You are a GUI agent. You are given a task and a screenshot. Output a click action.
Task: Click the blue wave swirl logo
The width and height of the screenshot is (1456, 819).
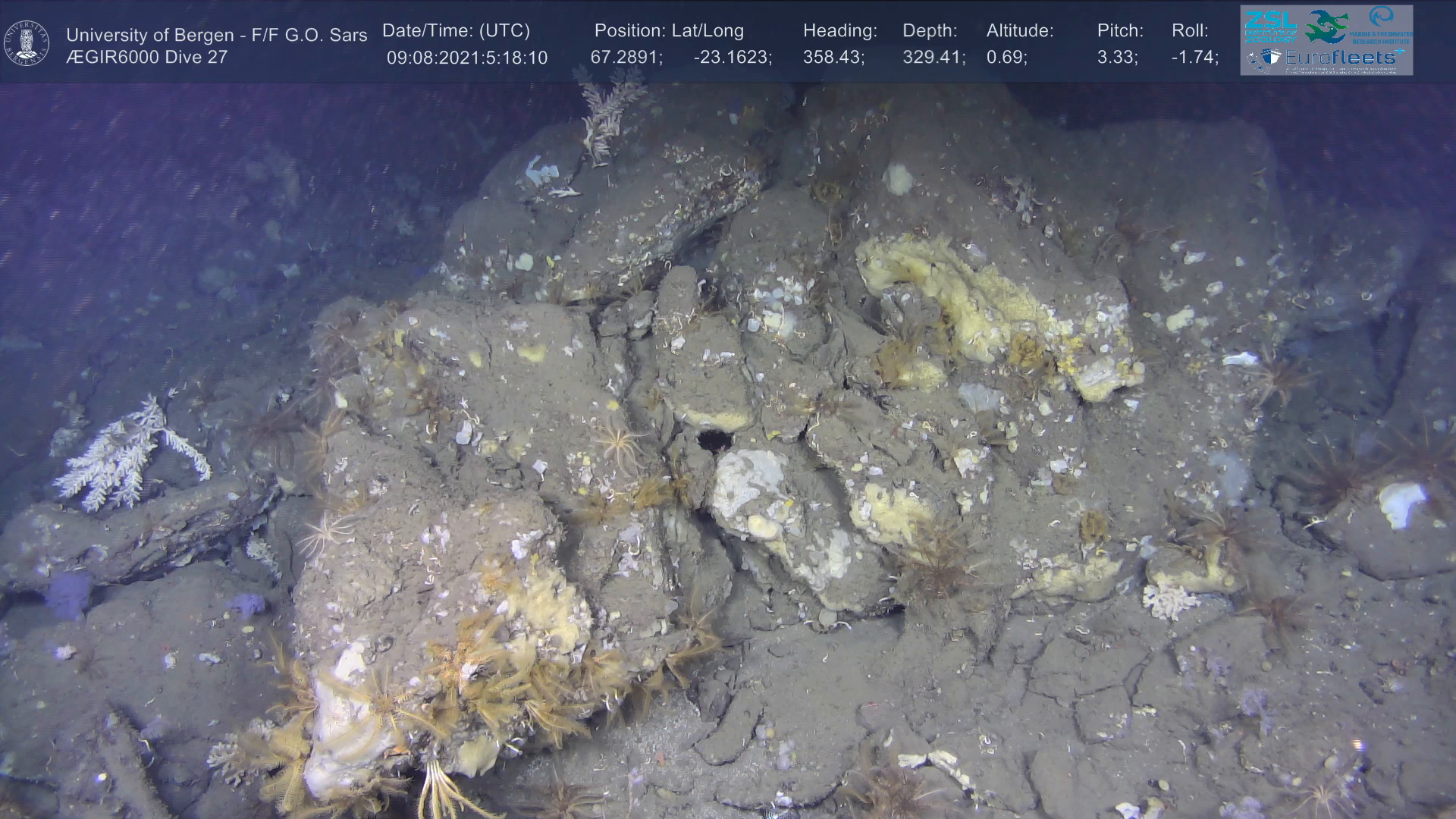[1382, 17]
